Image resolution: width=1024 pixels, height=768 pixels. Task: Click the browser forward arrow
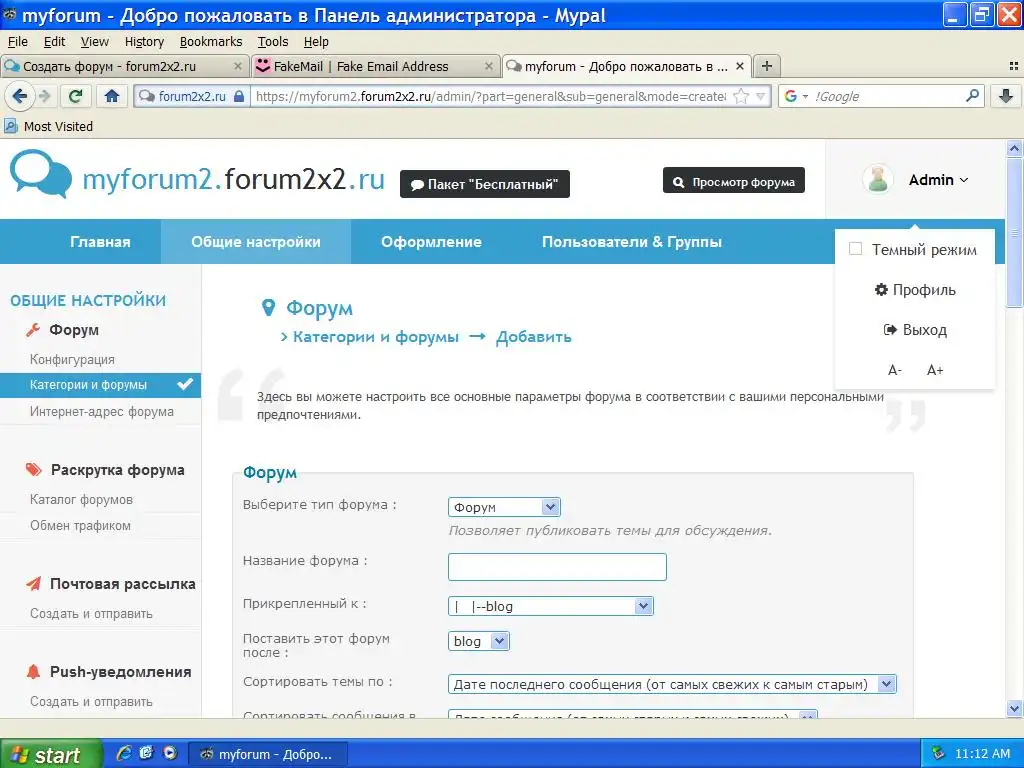click(x=45, y=97)
